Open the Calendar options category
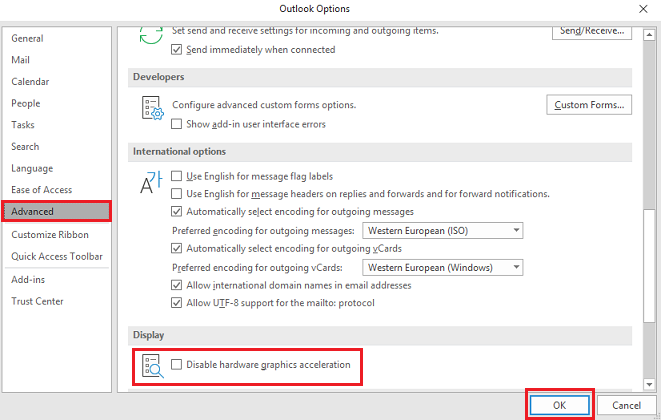Viewport: 661px width, 420px height. pyautogui.click(x=56, y=82)
